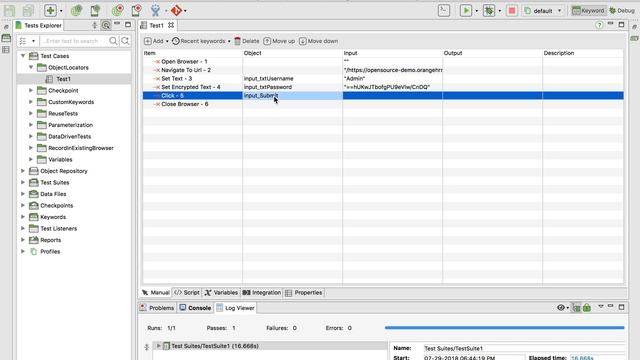Select the Navigate To Url - 2 step
Viewport: 640px width, 360px height.
pos(186,70)
